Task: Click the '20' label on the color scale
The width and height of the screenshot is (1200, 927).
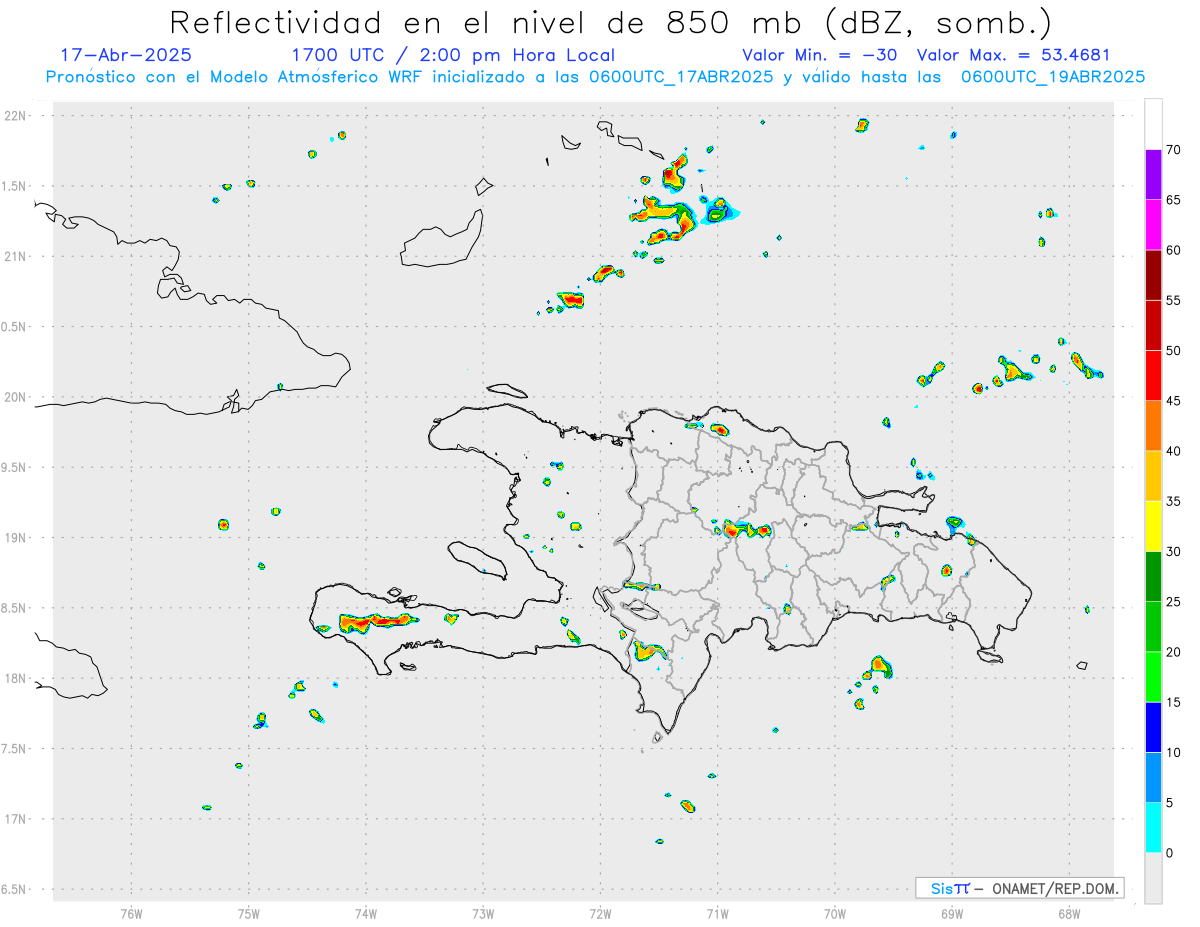Action: 1174,652
